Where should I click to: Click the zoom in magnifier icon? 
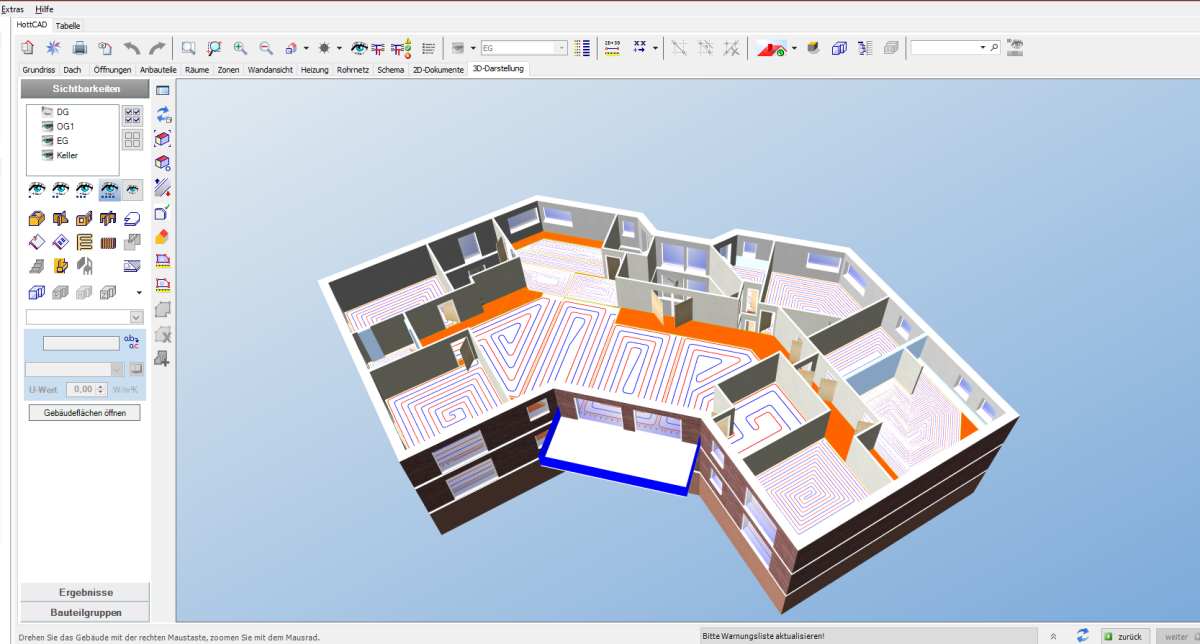pyautogui.click(x=240, y=47)
